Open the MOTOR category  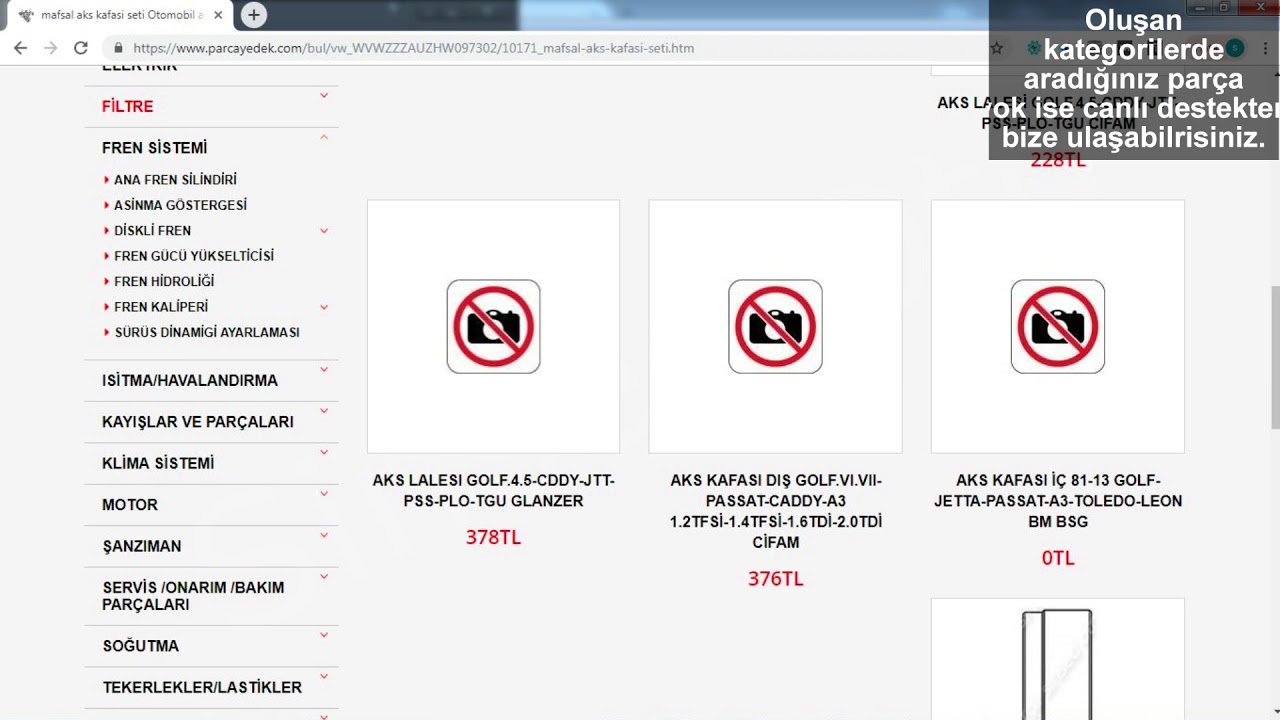pos(130,505)
